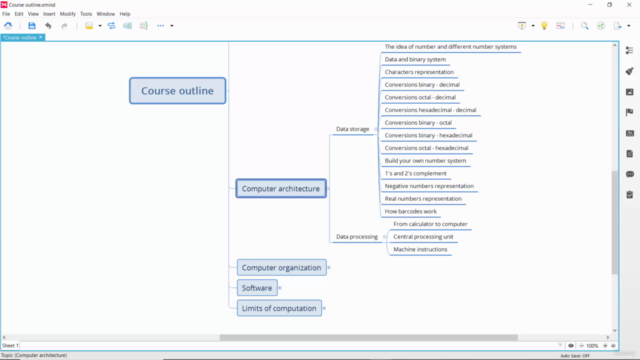
Task: Open the Modify menu
Action: point(68,14)
